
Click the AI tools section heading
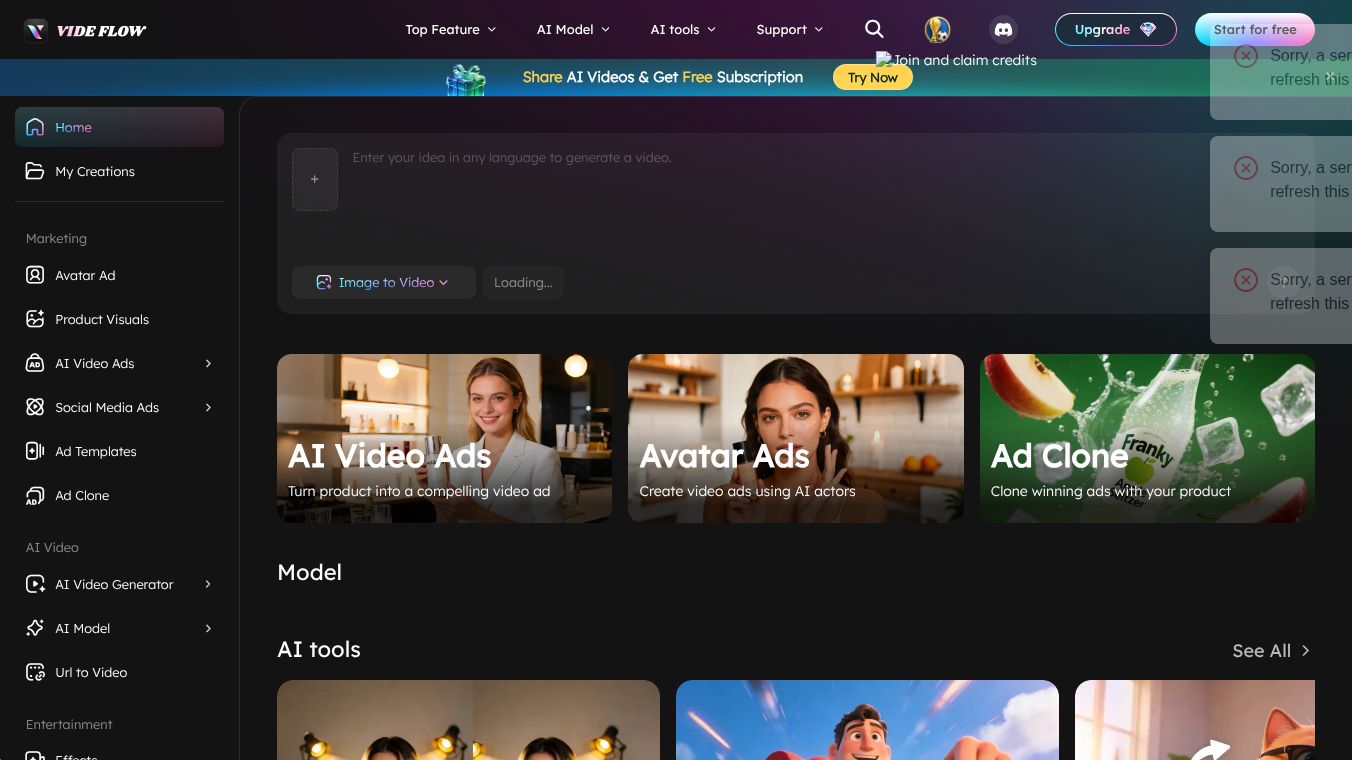pos(319,649)
